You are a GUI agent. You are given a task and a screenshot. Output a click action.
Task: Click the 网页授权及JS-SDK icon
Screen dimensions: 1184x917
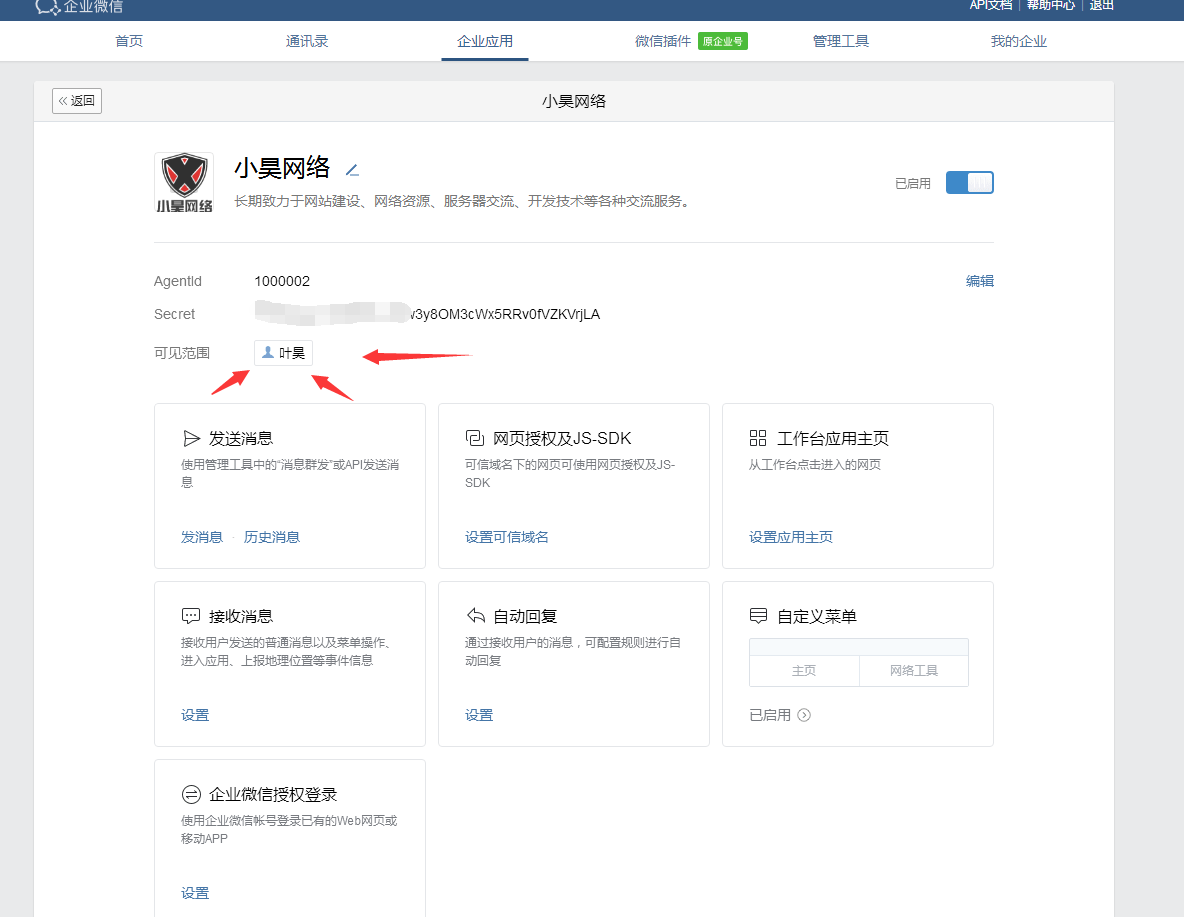[x=475, y=438]
